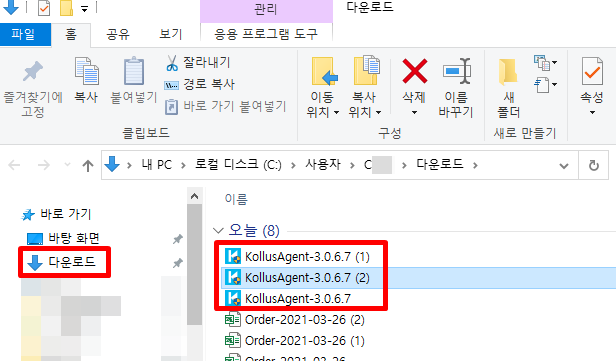Create a New folder (새 폴더)
Image resolution: width=616 pixels, height=361 pixels.
(508, 88)
